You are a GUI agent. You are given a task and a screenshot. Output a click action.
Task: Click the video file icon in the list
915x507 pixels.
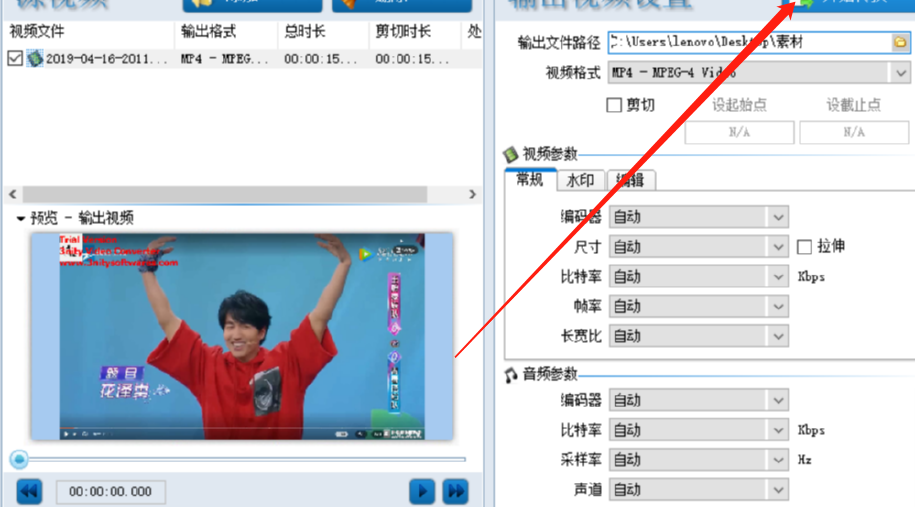click(x=35, y=59)
